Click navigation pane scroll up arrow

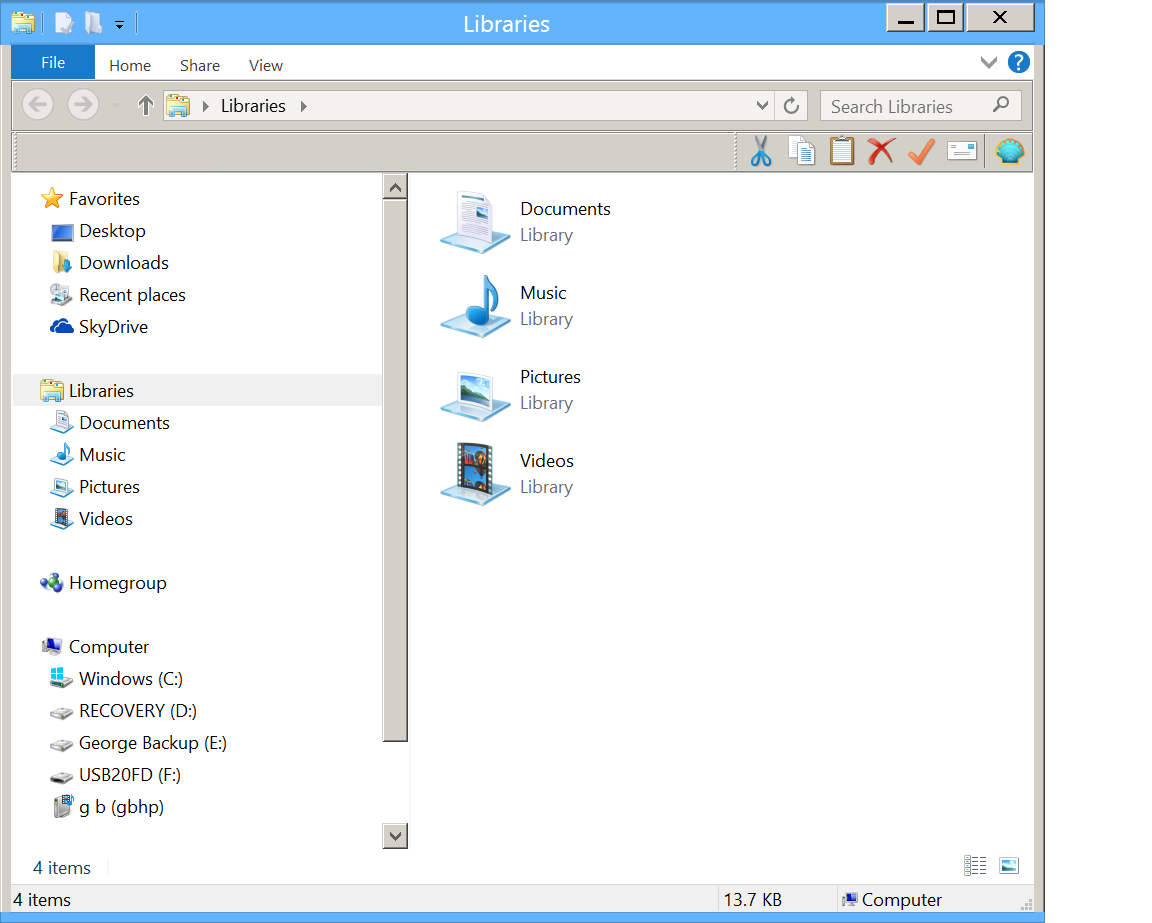tap(395, 187)
